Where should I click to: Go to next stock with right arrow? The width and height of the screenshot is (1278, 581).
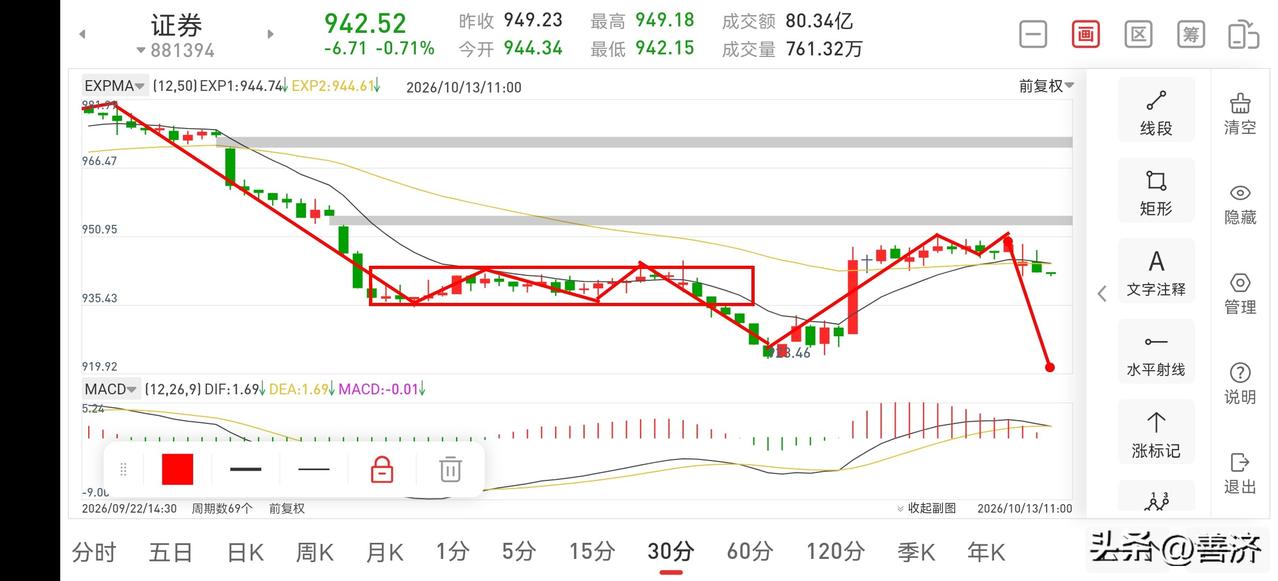[x=270, y=34]
